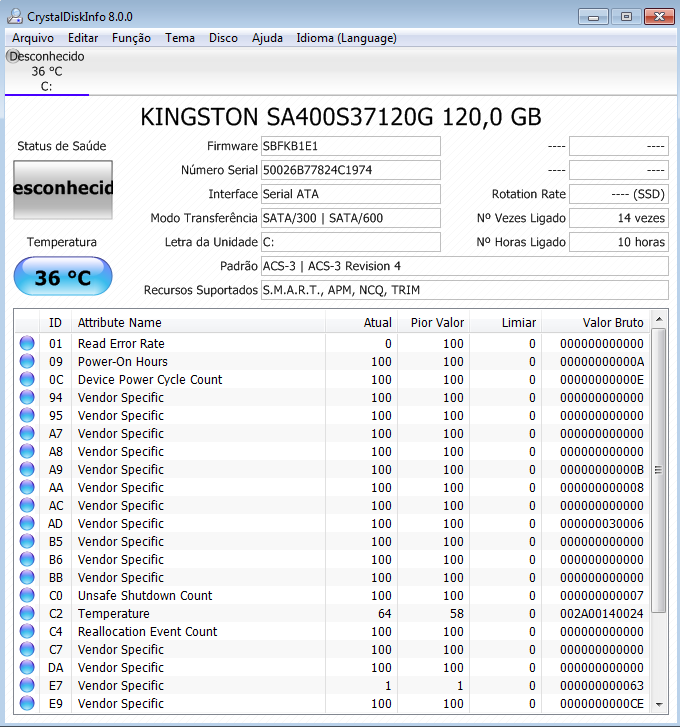Click status orb for Reallocation Event Count
This screenshot has height=727, width=680.
click(x=27, y=631)
